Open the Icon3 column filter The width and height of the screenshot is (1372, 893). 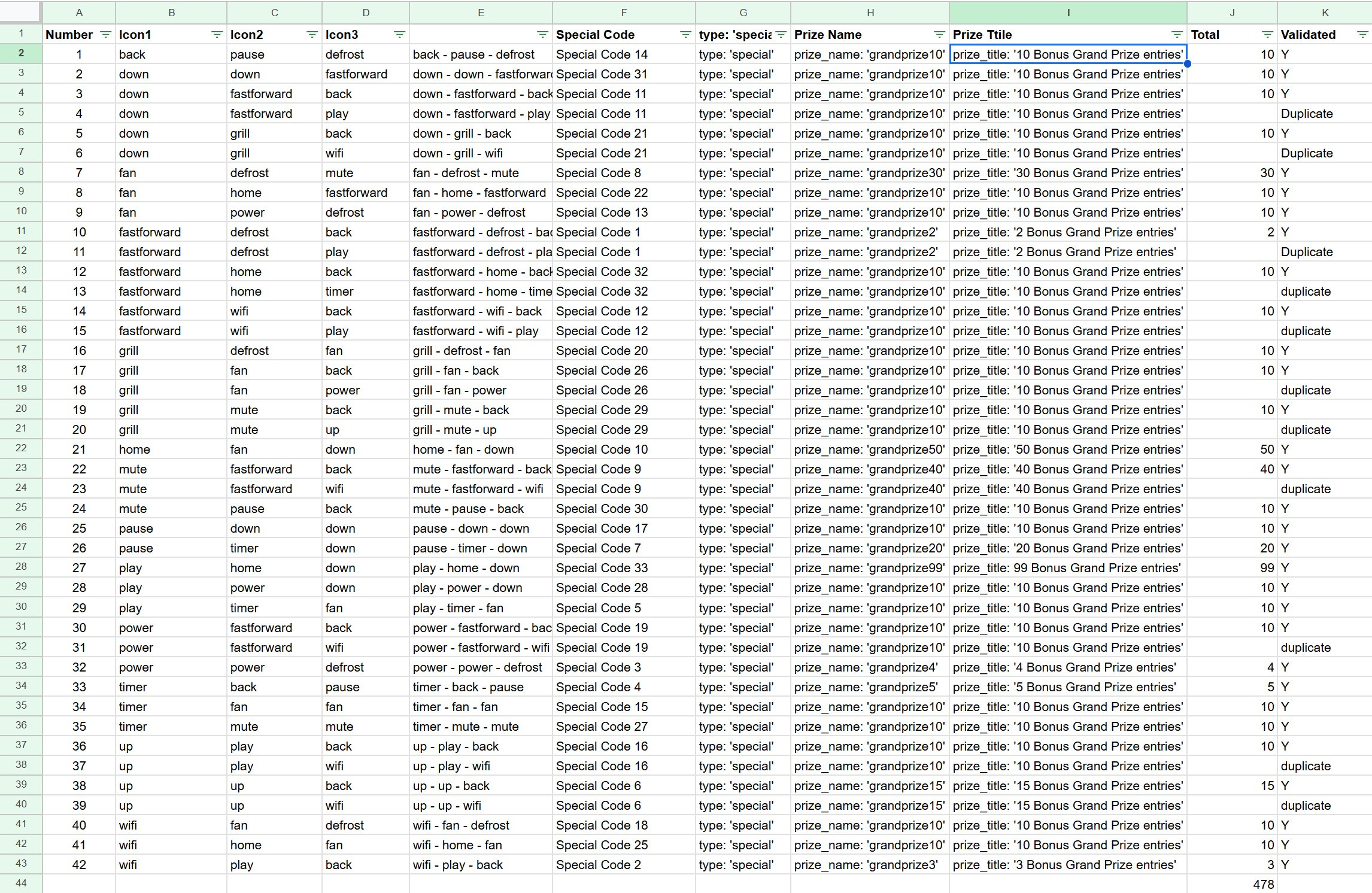(399, 35)
